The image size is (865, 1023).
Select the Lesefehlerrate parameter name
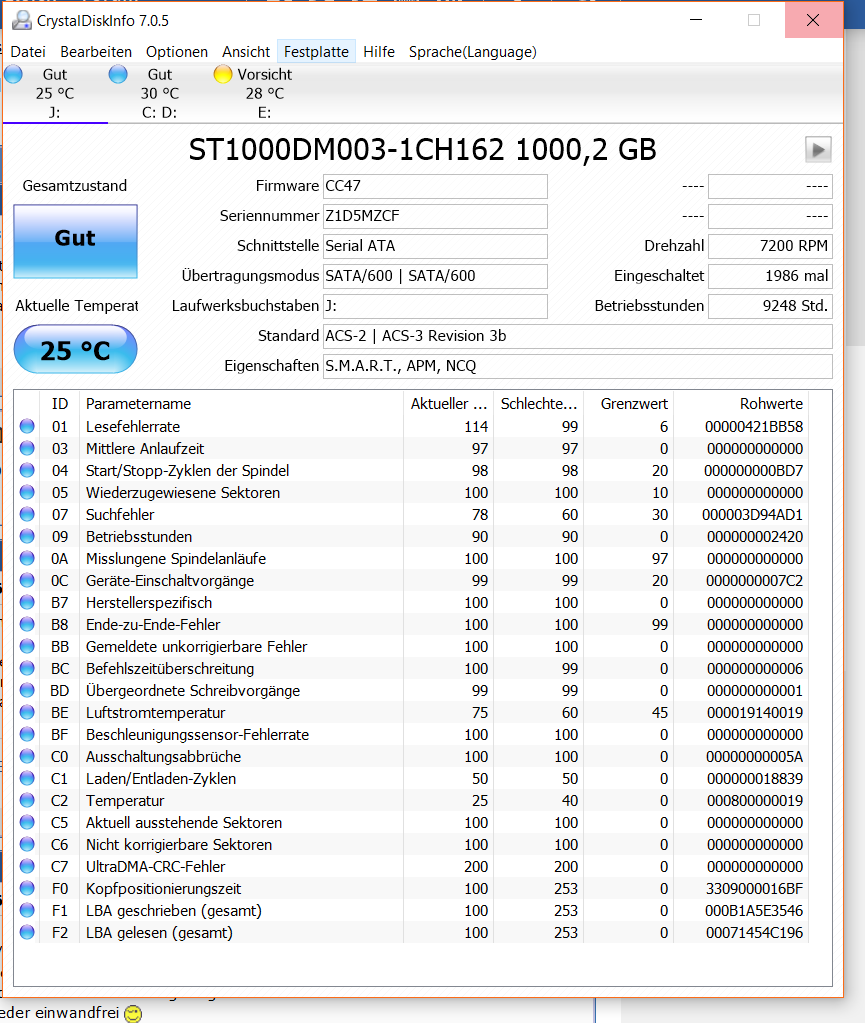[x=133, y=427]
